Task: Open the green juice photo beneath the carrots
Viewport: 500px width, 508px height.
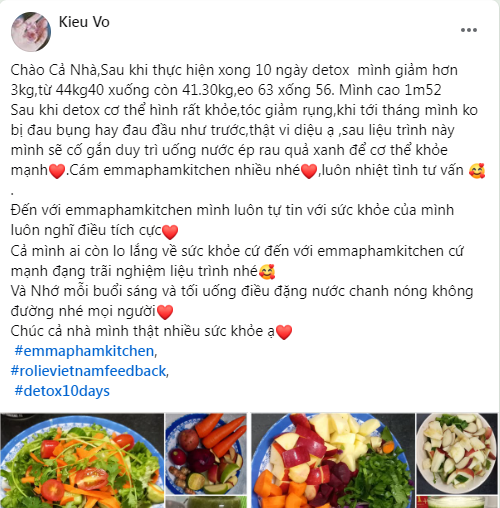Action: (x=206, y=502)
